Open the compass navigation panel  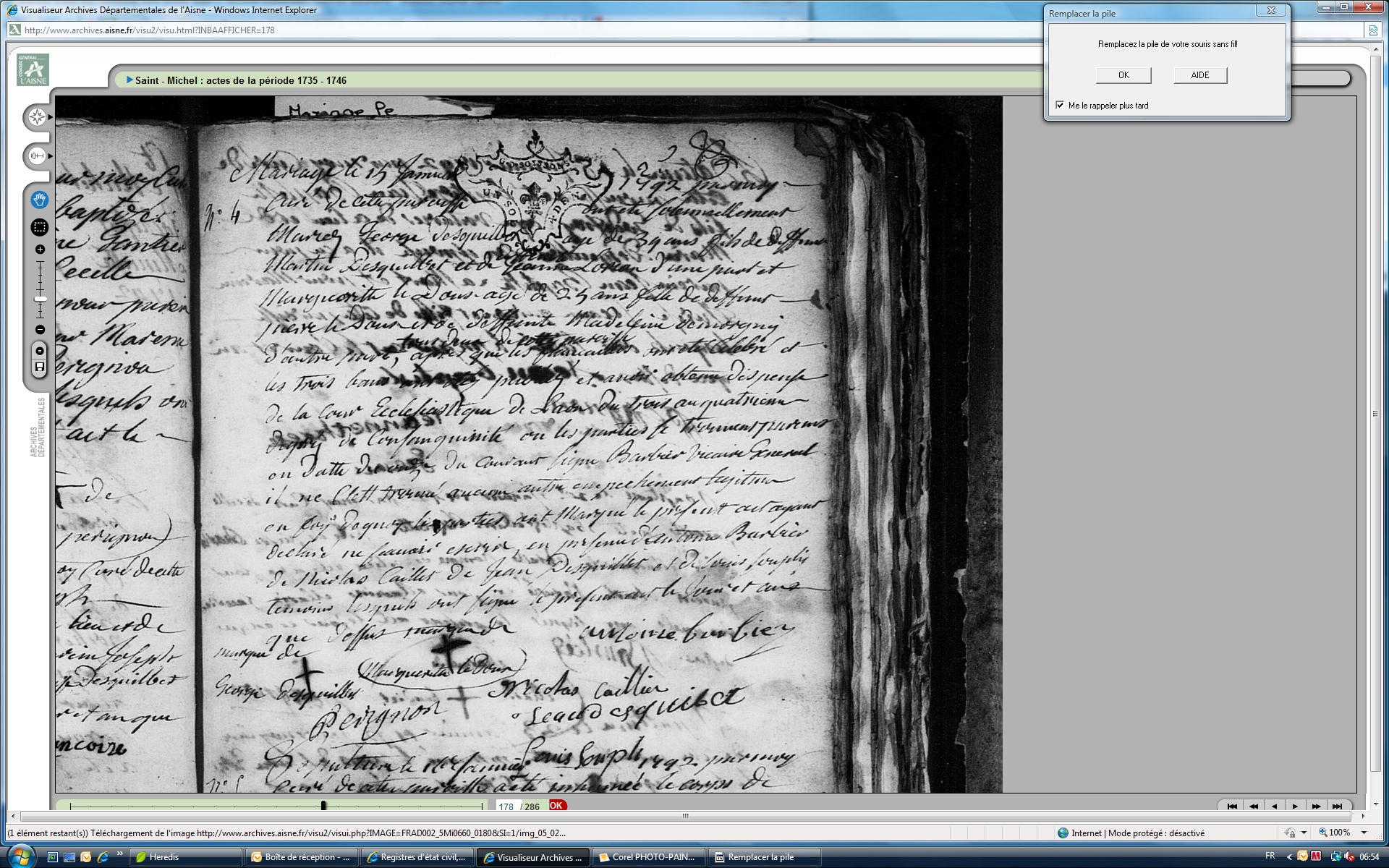tap(38, 117)
